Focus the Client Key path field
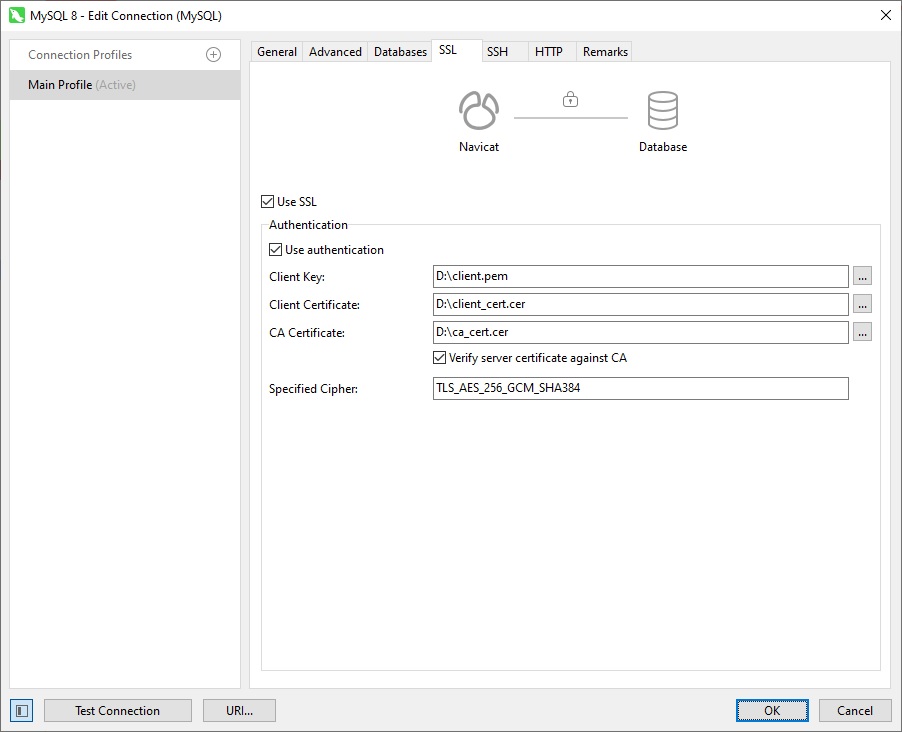 tap(640, 276)
